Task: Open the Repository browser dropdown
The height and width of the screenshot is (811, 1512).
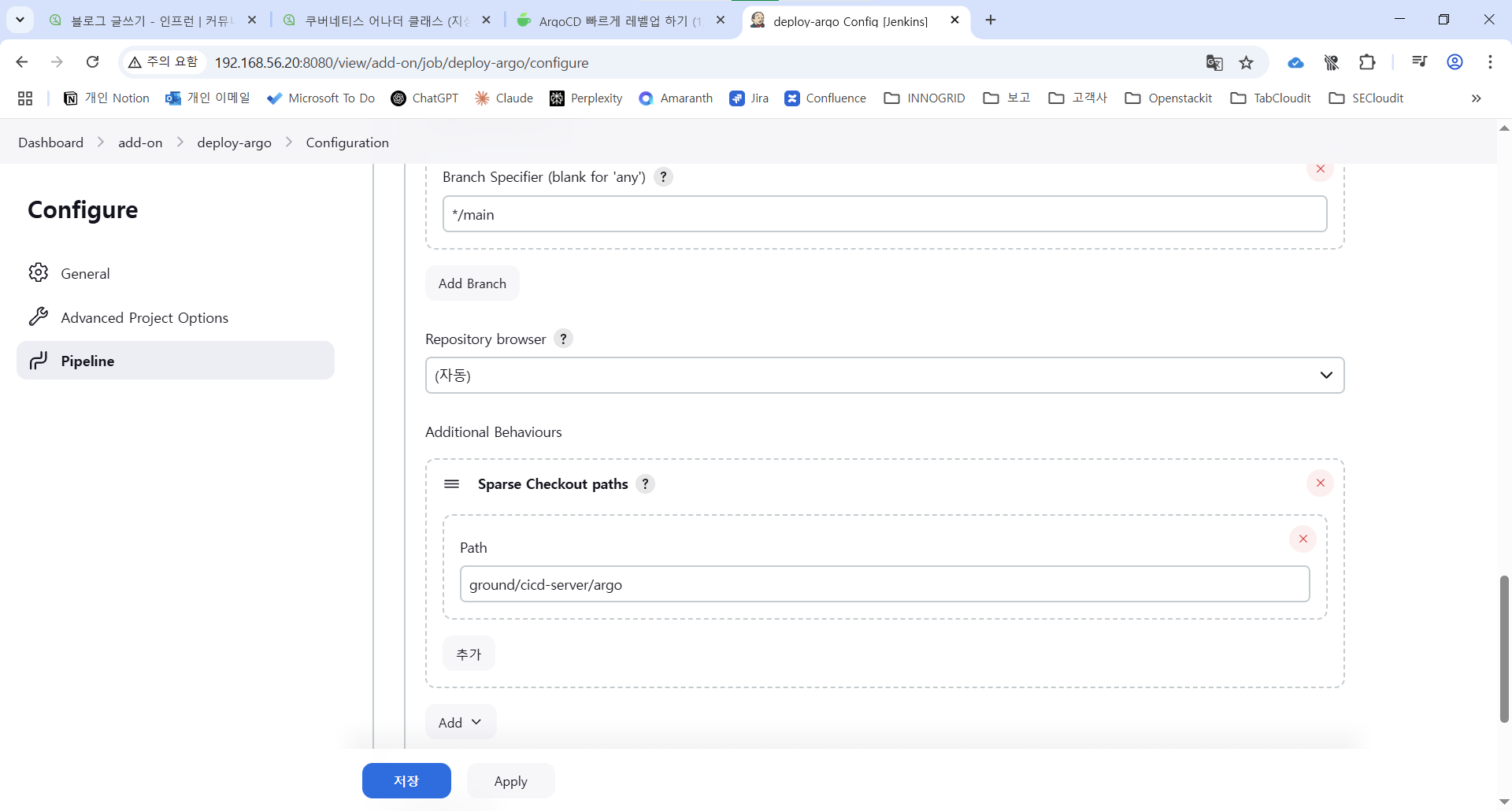Action: (x=884, y=376)
